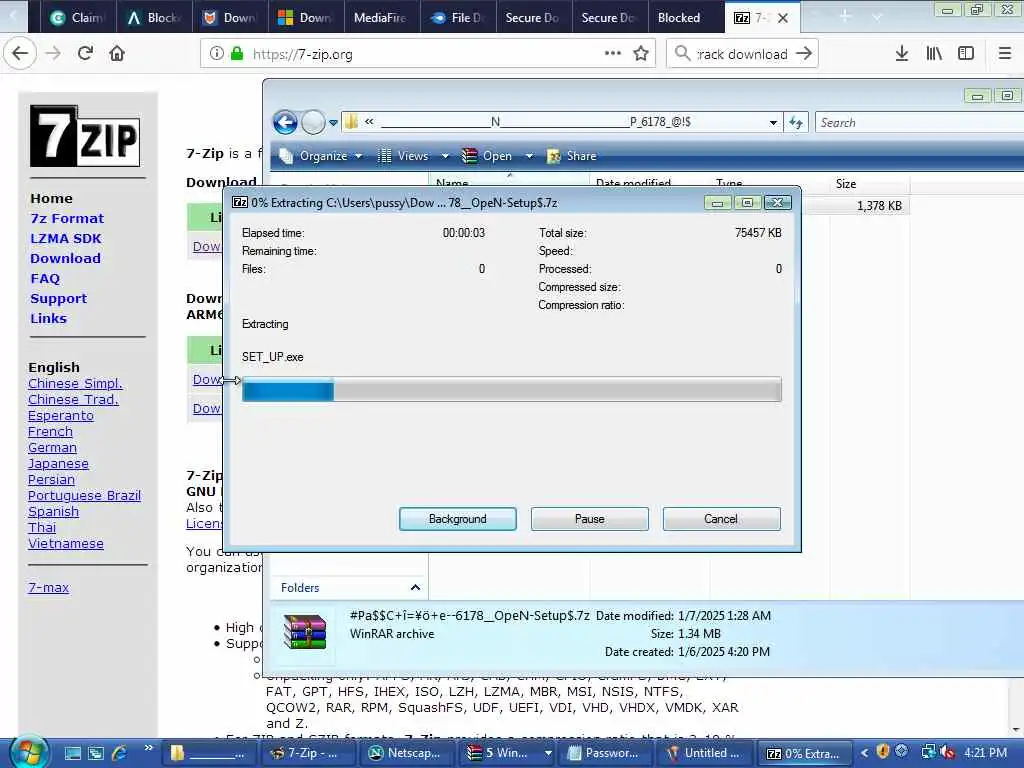Image resolution: width=1024 pixels, height=768 pixels.
Task: Open the Untitled taskbar button
Action: point(707,753)
